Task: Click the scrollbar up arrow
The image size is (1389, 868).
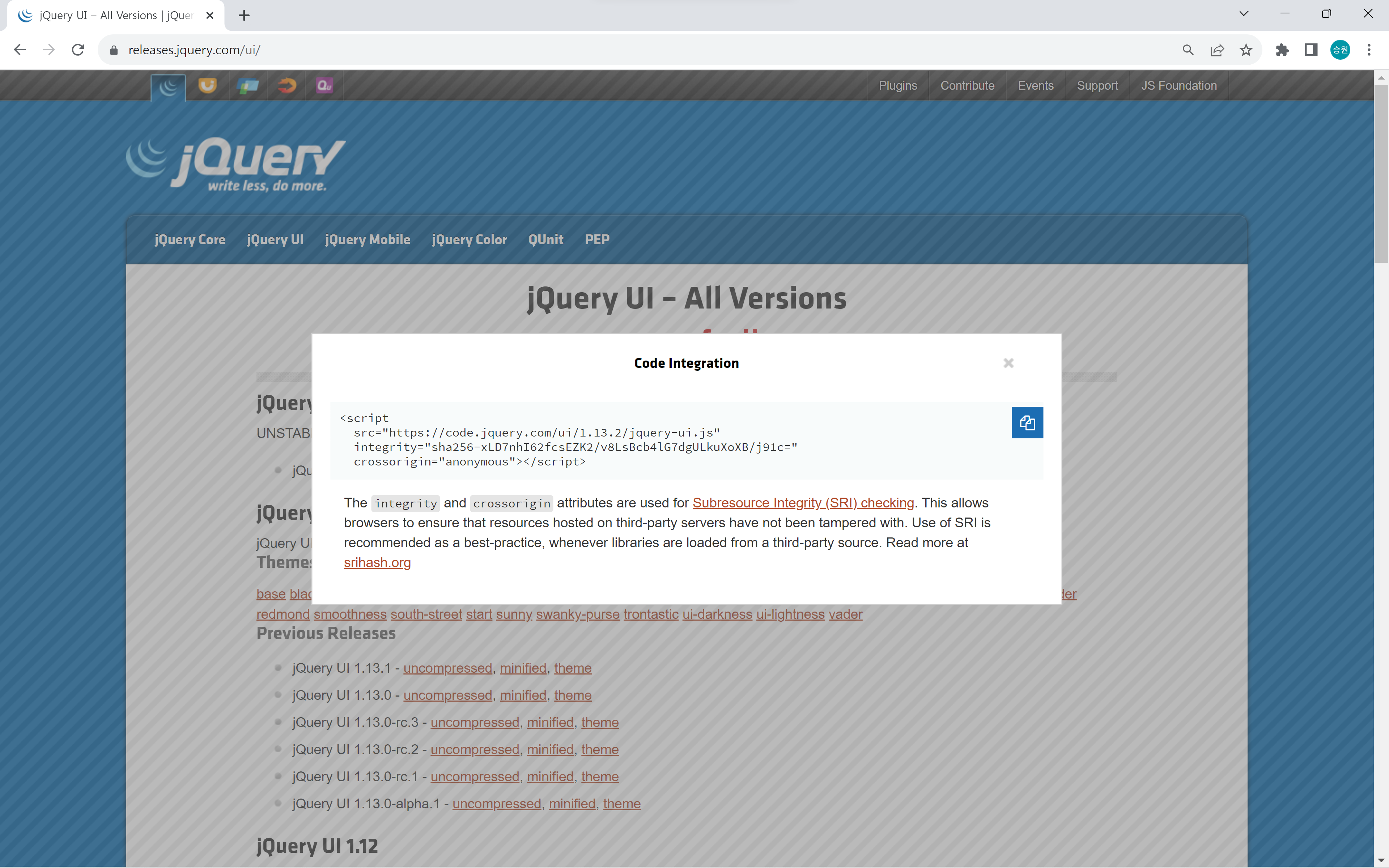Action: point(1381,77)
